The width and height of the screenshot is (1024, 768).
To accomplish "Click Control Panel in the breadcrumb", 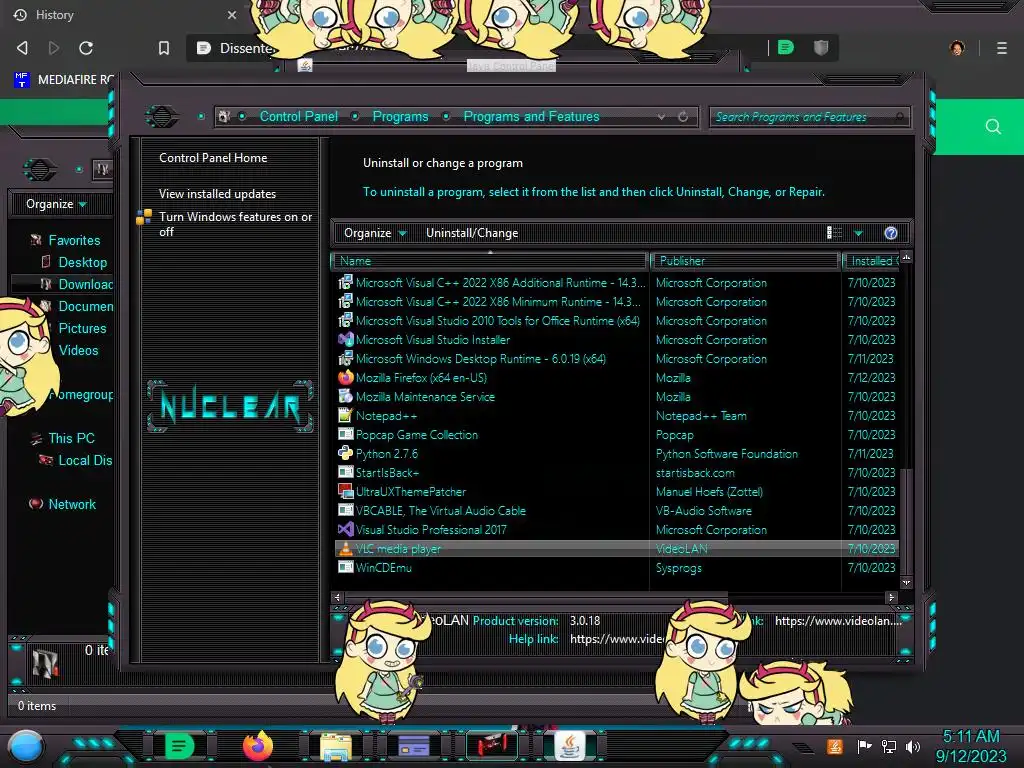I will coord(298,116).
